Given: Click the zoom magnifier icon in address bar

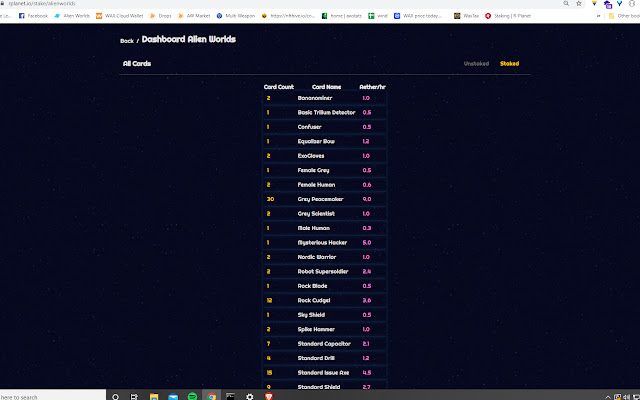Looking at the screenshot, I should [x=566, y=3].
